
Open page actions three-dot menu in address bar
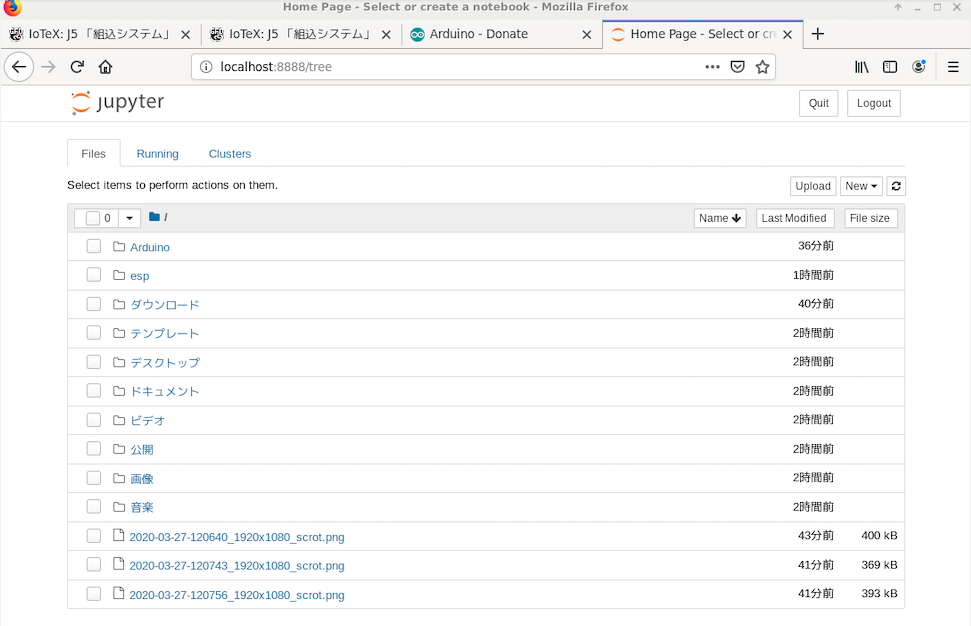712,67
